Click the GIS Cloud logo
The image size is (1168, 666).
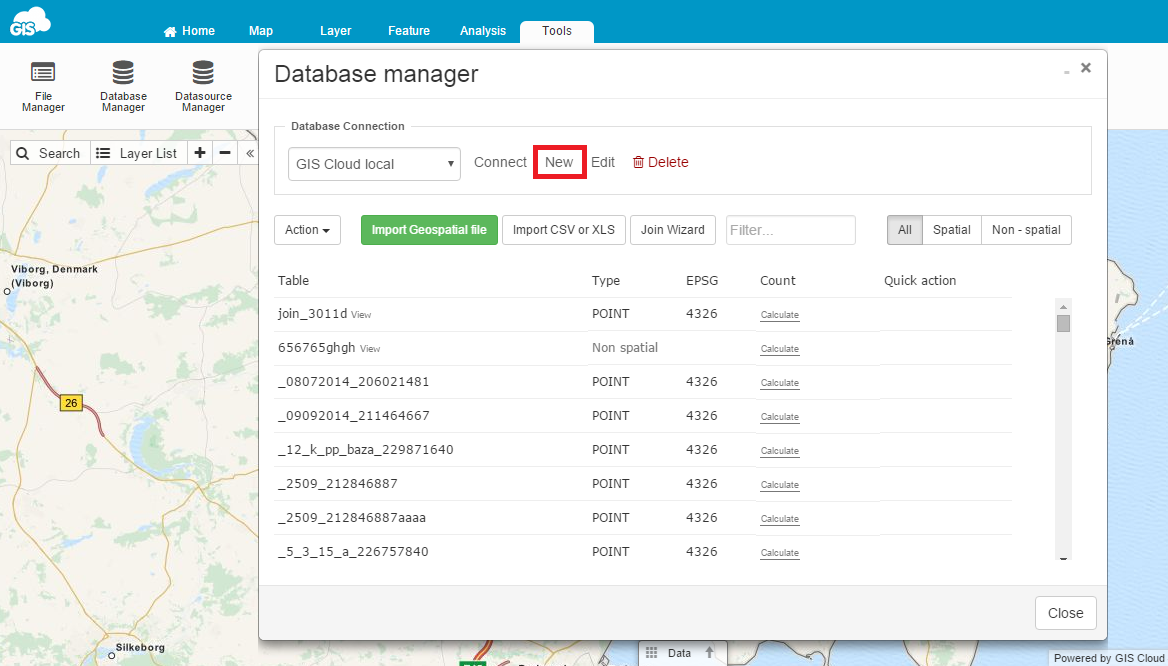click(30, 22)
